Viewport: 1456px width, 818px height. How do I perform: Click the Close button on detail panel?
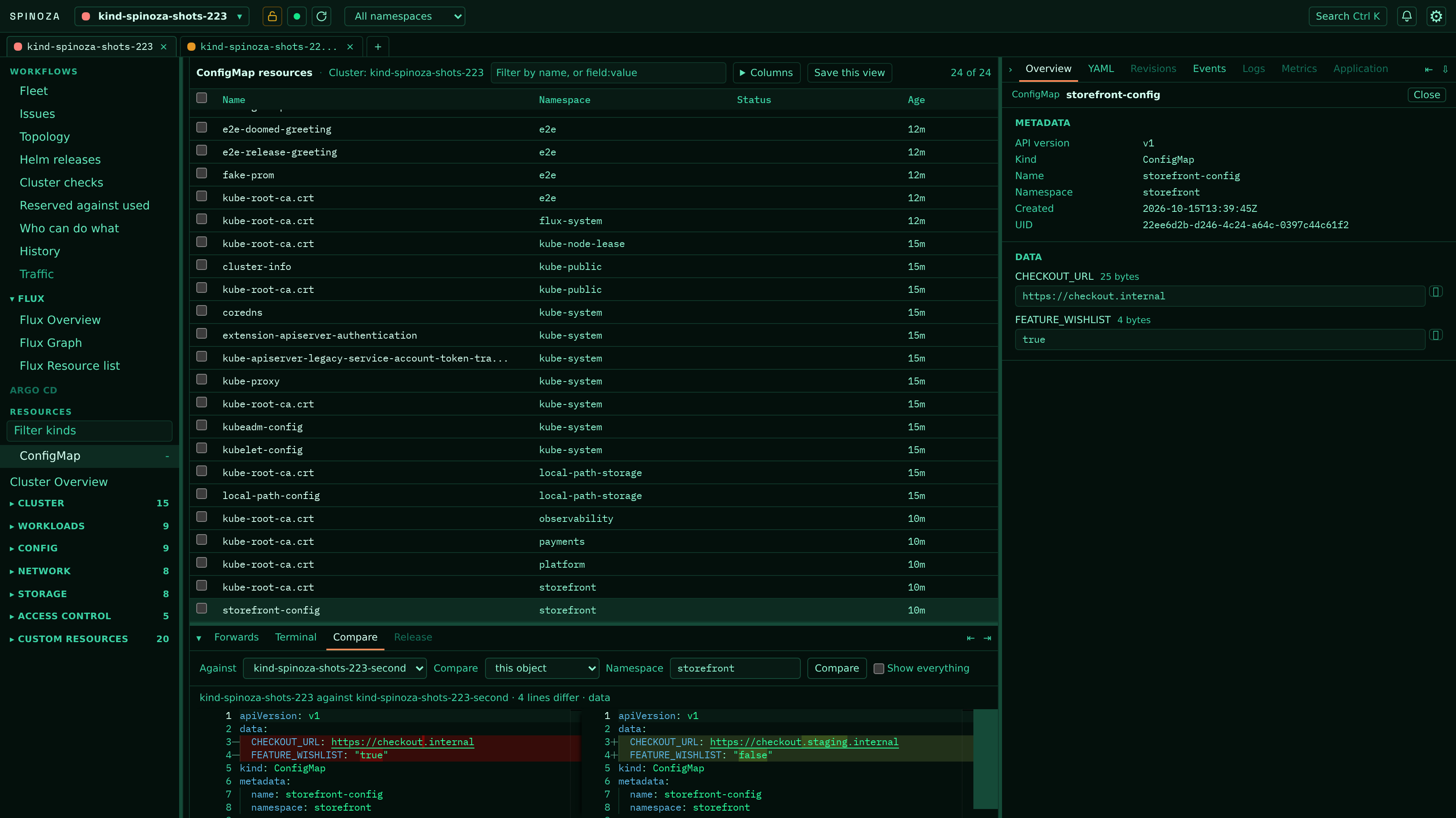[x=1427, y=95]
